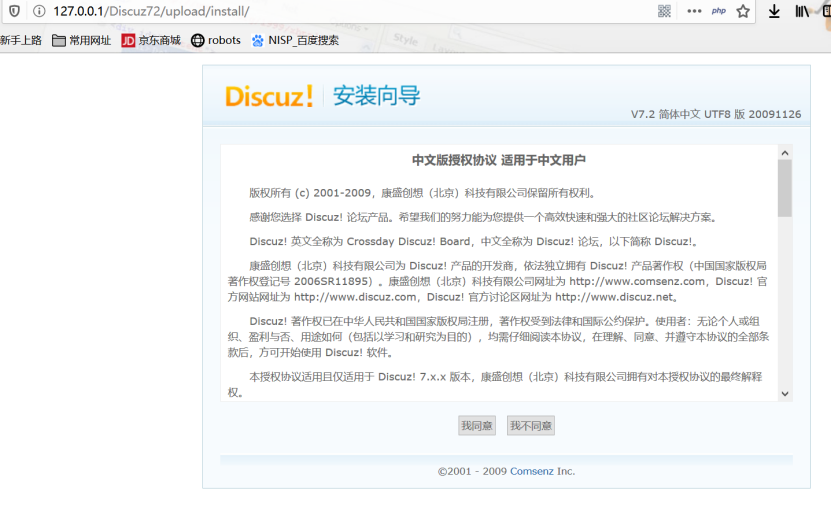831x507 pixels.
Task: Click the license scrollbar up arrow
Action: pos(785,153)
